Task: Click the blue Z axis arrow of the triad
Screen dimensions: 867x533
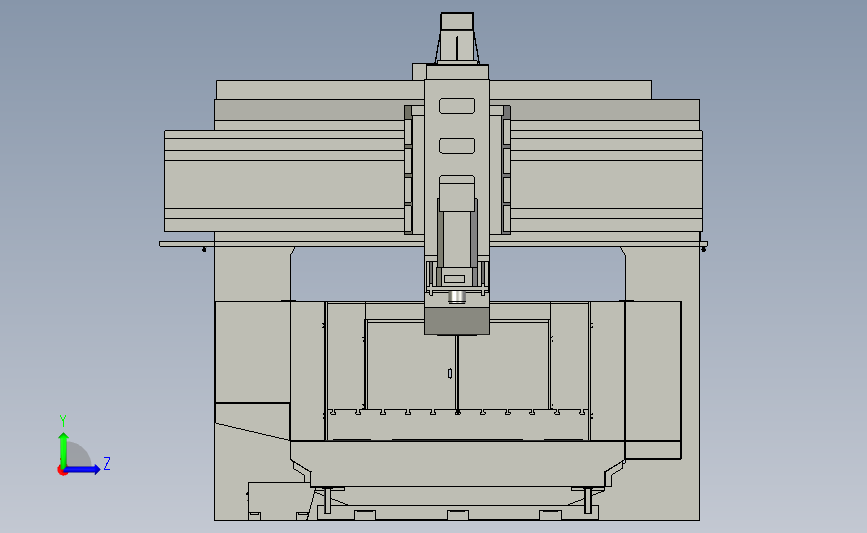Action: [x=83, y=469]
